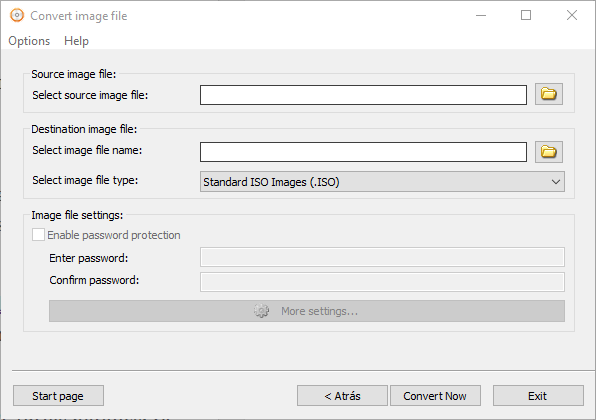Open the More settings gear button
The width and height of the screenshot is (596, 420).
click(307, 311)
